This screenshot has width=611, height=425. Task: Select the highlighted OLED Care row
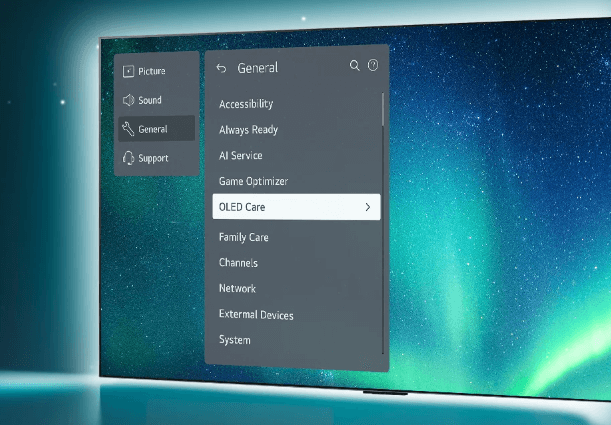[290, 207]
